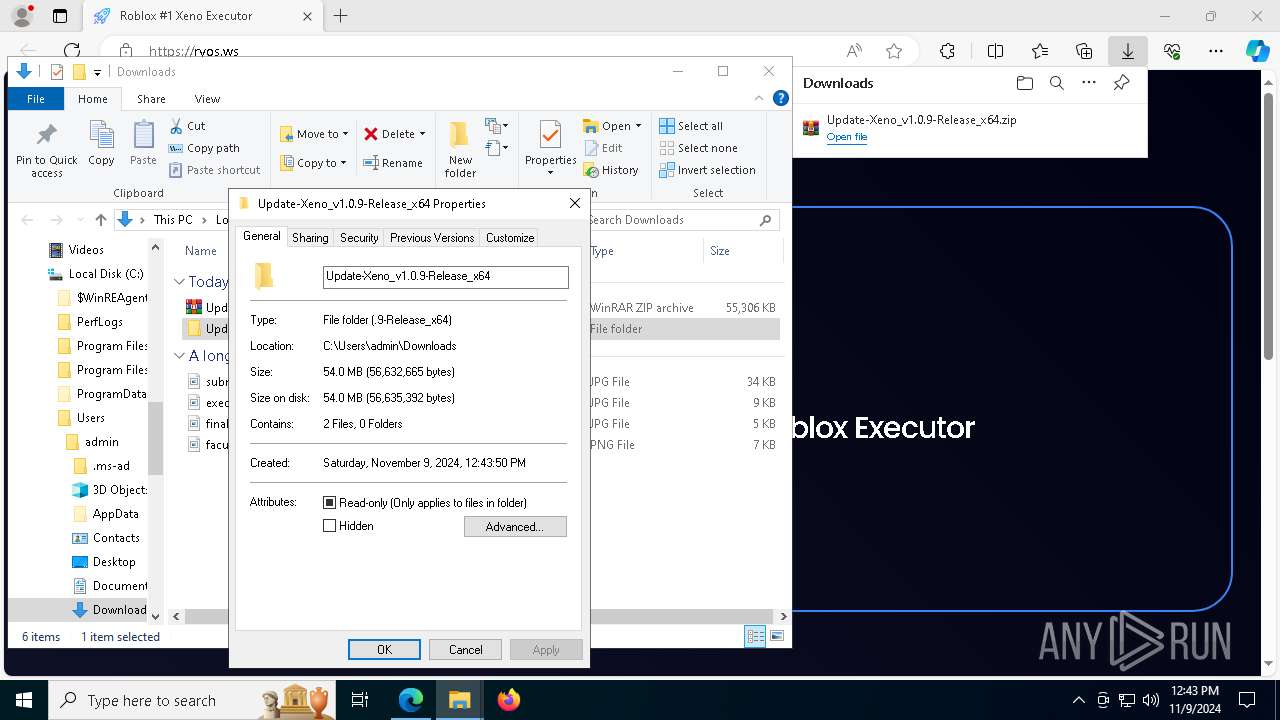The image size is (1280, 720).
Task: Click the Properties ribbon icon
Action: [549, 135]
